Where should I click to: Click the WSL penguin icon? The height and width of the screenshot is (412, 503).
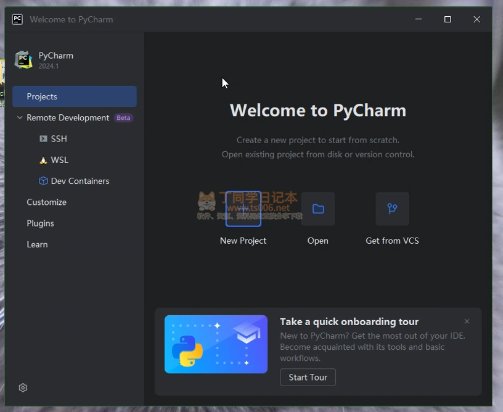(43, 160)
